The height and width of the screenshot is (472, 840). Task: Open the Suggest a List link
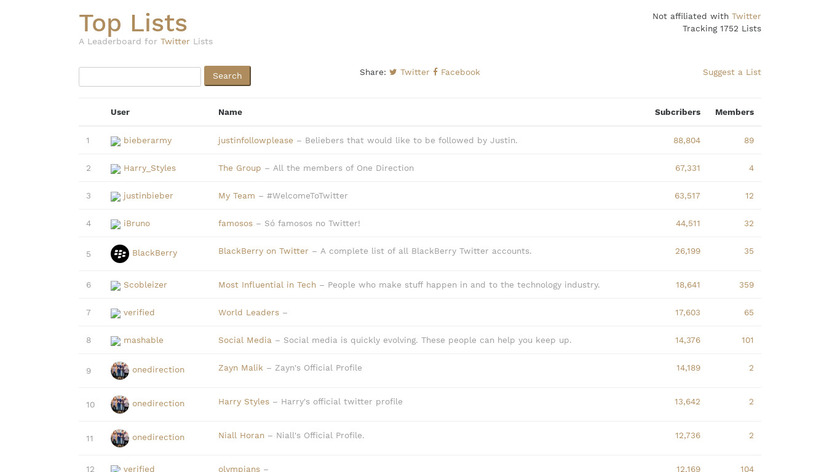(x=731, y=72)
